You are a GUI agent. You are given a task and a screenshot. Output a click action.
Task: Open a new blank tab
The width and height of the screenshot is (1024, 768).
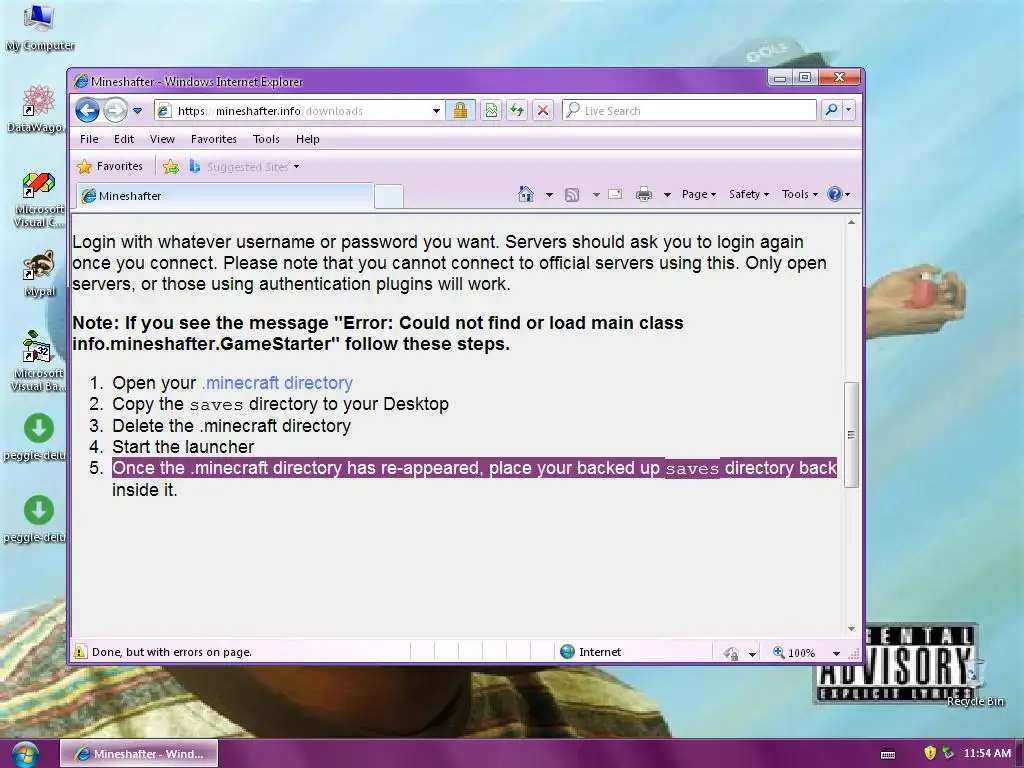pos(389,197)
